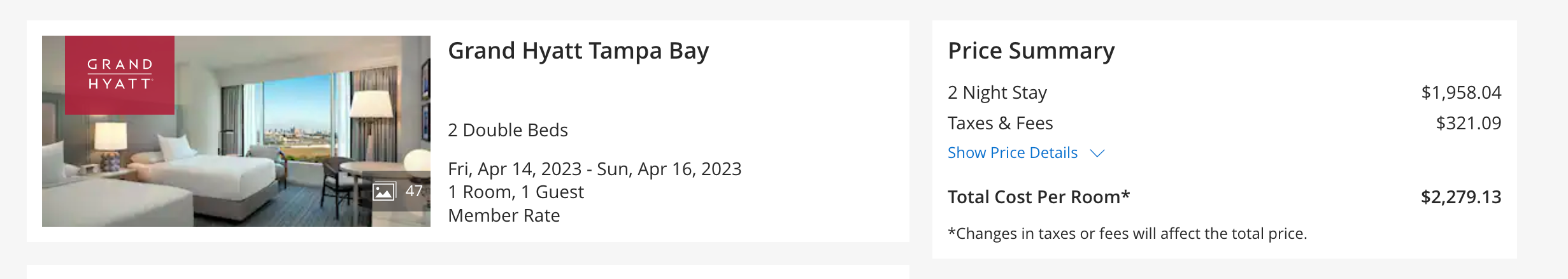Click the $2,279.13 total amount
This screenshot has height=279, width=1568.
pos(1460,197)
